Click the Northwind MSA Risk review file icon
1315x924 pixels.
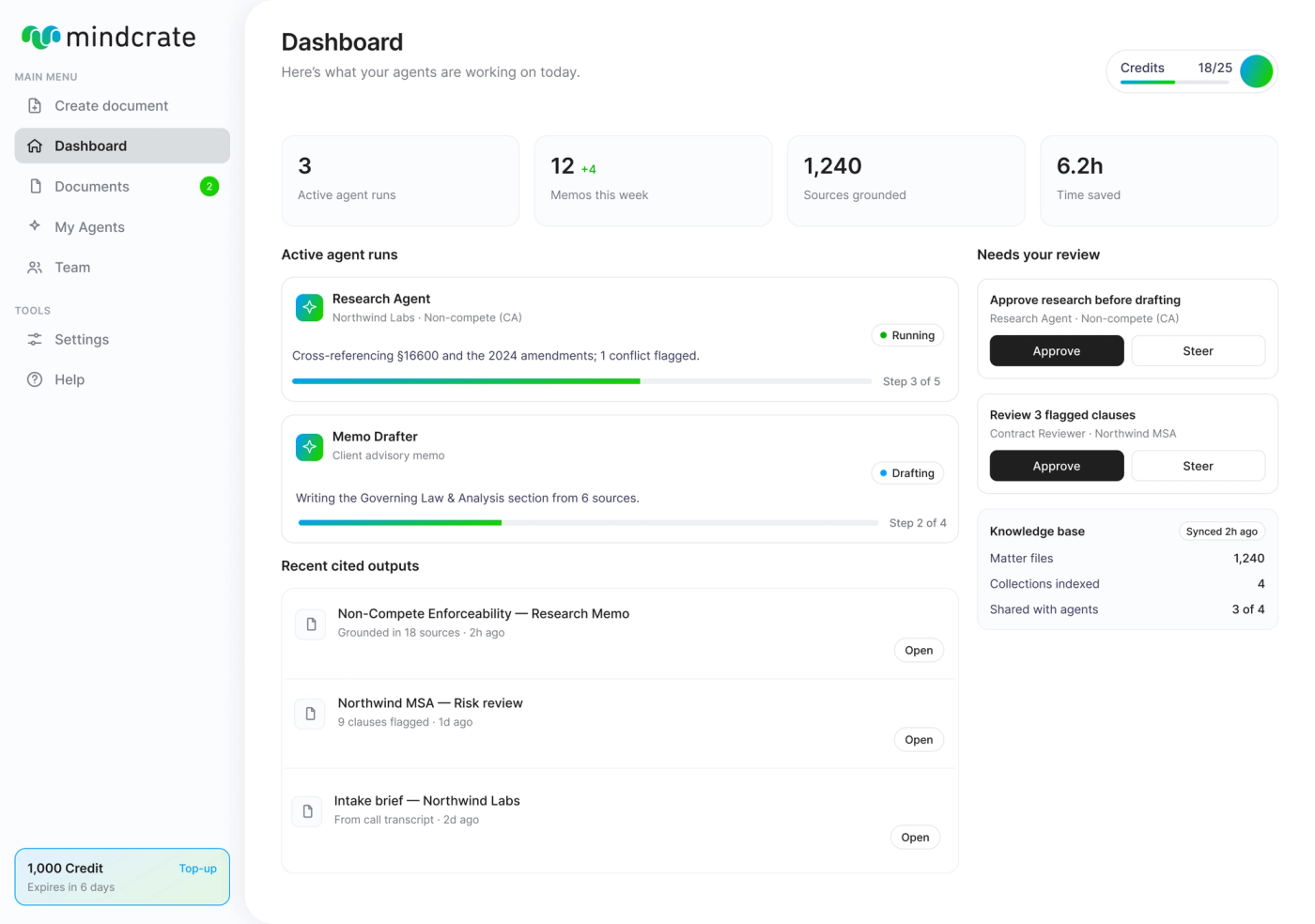tap(310, 714)
